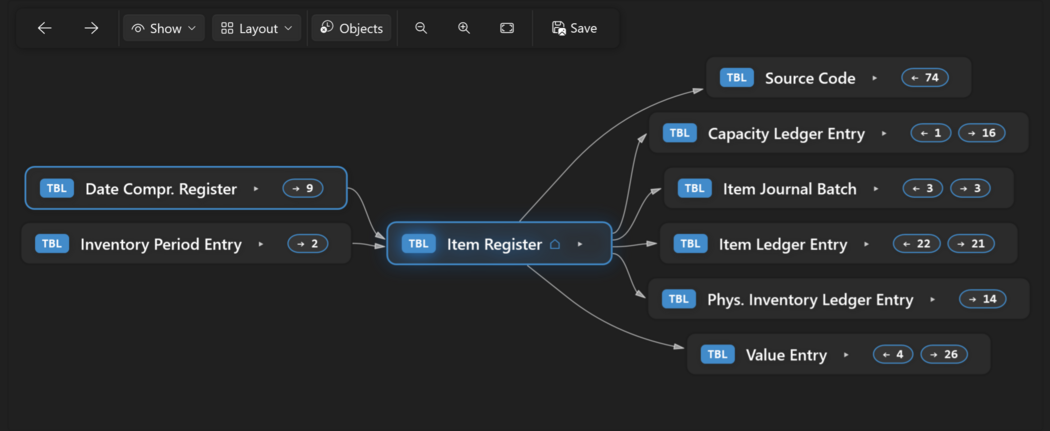1050x431 pixels.
Task: Select the Source Code node label
Action: coord(810,78)
